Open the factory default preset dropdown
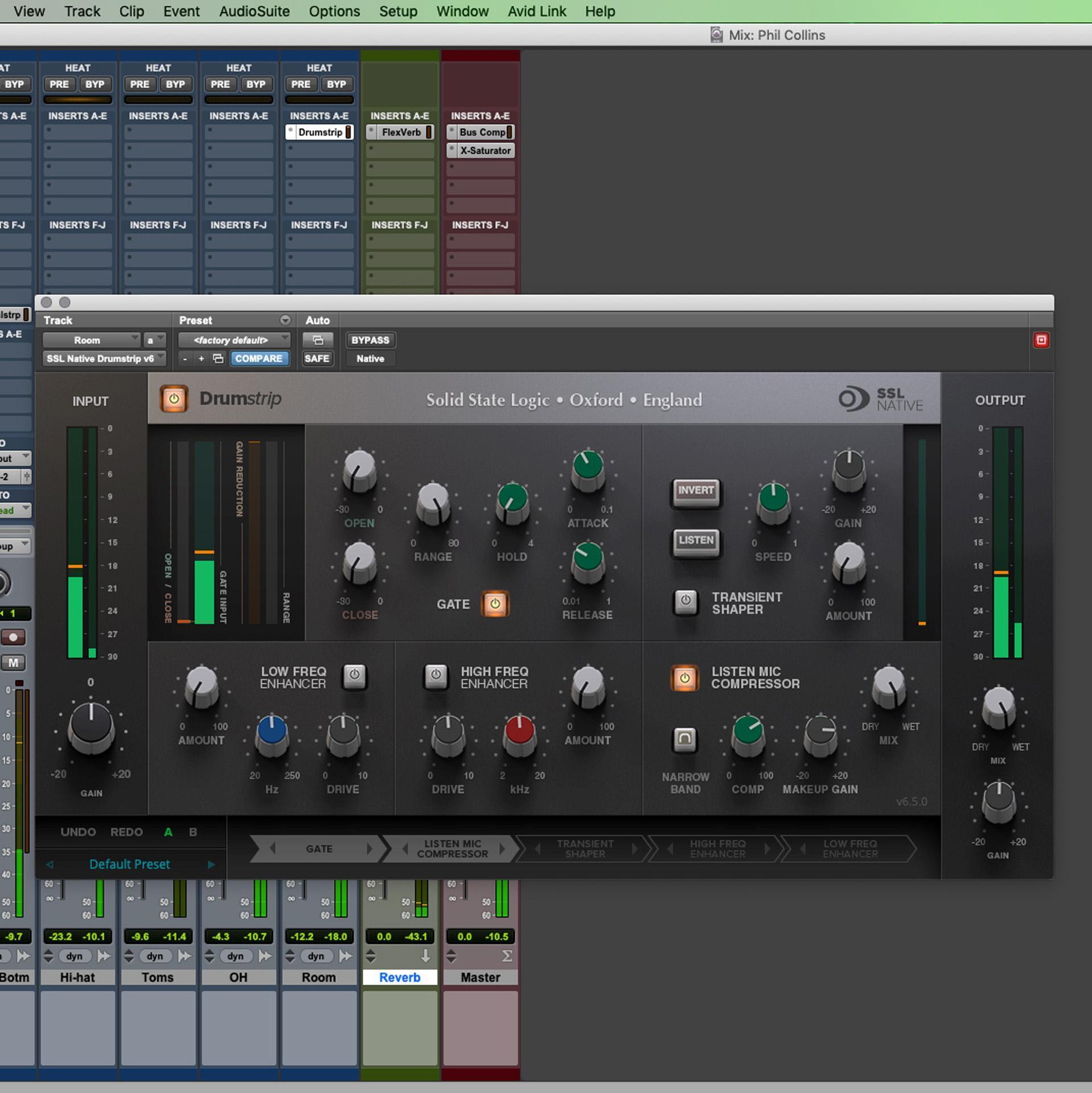This screenshot has height=1093, width=1092. tap(233, 340)
